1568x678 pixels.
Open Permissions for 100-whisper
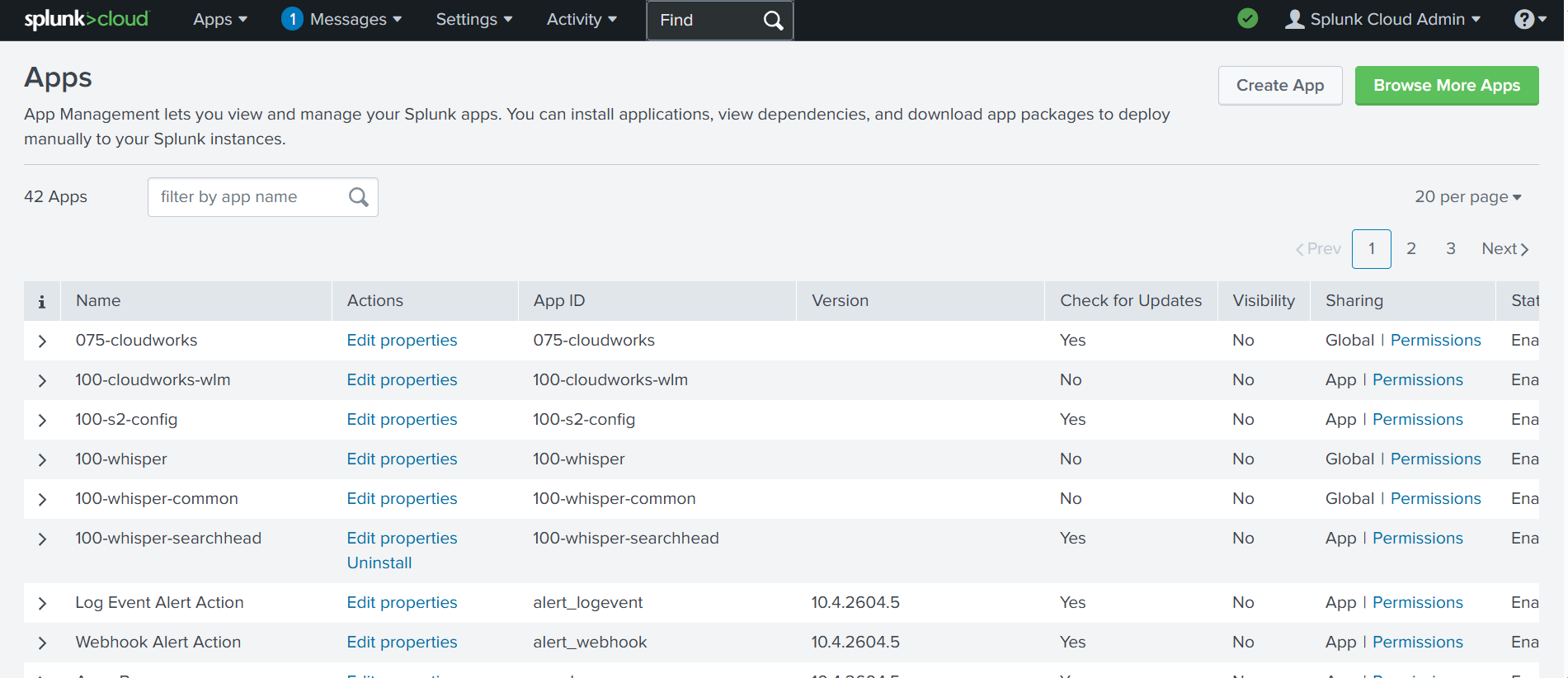point(1436,459)
